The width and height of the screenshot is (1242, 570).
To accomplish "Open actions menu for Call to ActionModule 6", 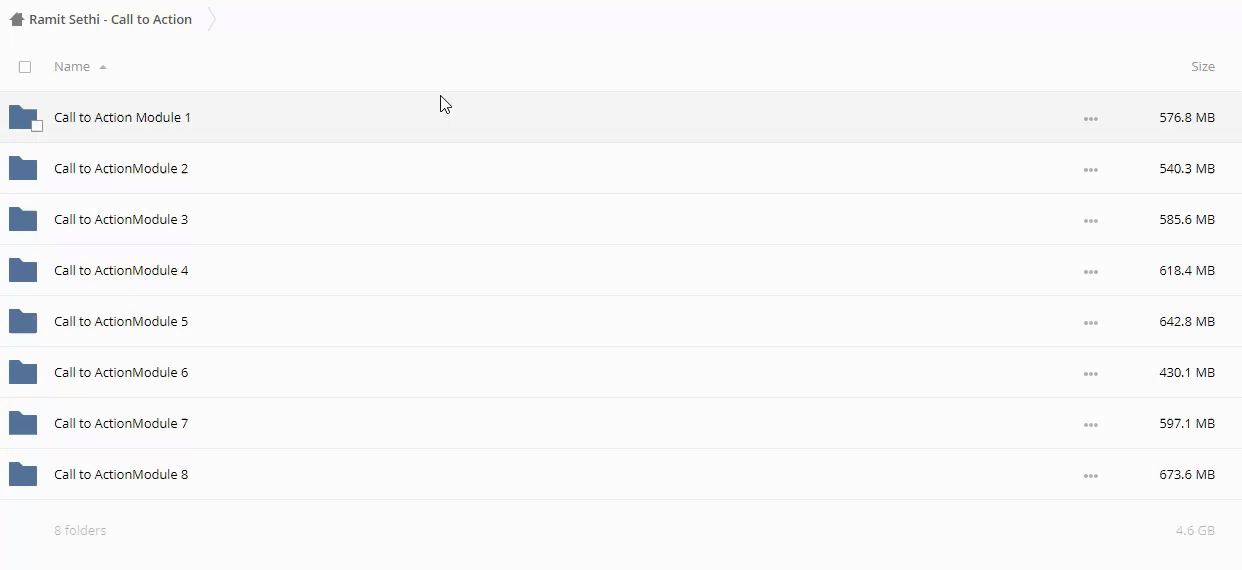I will tap(1090, 374).
